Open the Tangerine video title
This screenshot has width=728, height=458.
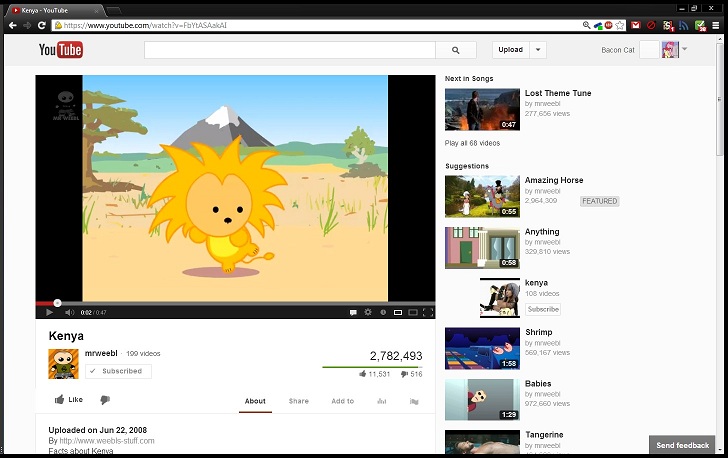point(544,435)
